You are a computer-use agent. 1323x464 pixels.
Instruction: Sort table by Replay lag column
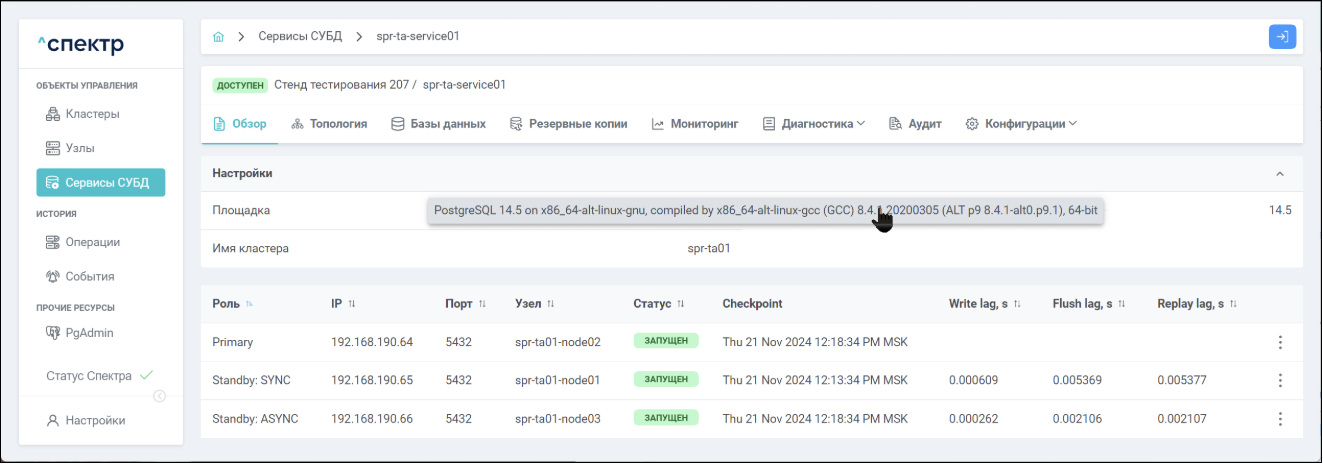[1233, 304]
